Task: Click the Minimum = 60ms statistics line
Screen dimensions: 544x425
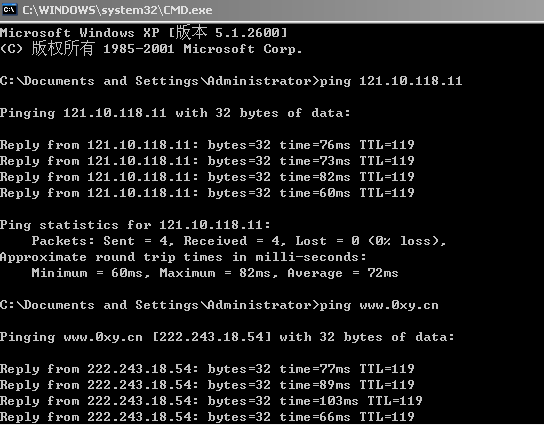Action: click(x=215, y=273)
